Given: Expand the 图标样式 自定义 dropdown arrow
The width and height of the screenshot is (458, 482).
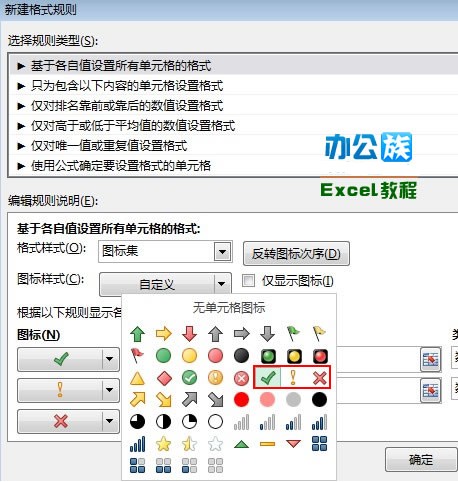Looking at the screenshot, I should click(221, 284).
